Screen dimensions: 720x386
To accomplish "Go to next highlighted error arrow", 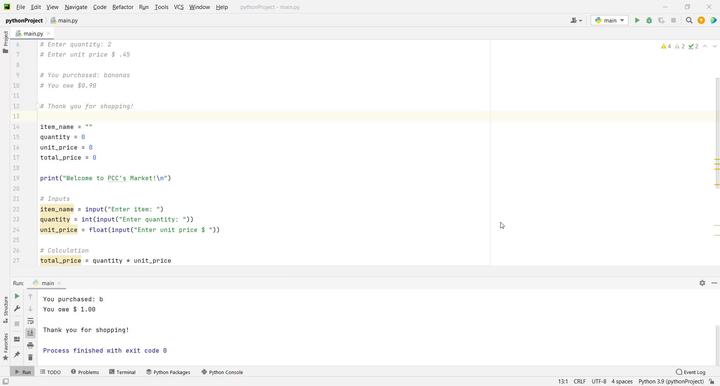I will (x=714, y=46).
